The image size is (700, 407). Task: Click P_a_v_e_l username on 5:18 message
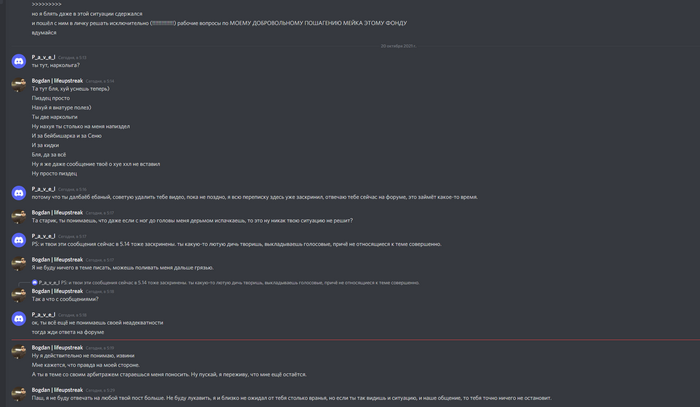coord(43,315)
